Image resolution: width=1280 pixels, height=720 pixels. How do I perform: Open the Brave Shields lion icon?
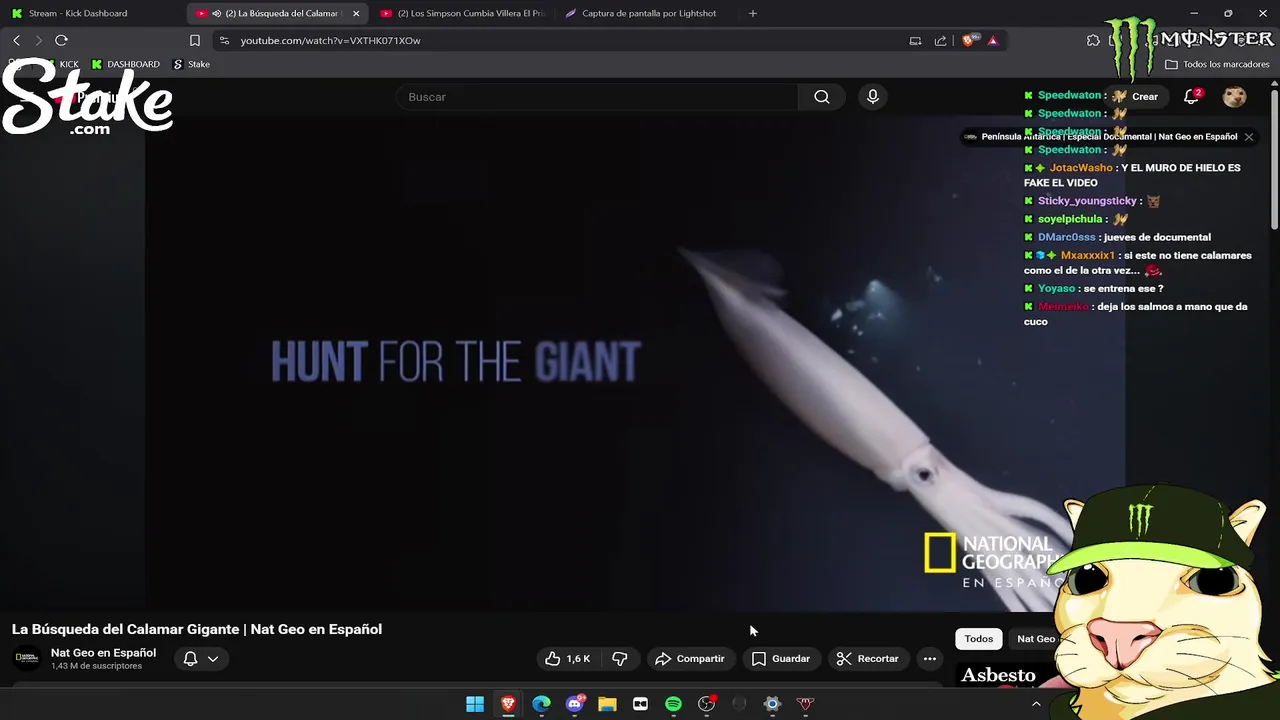968,40
